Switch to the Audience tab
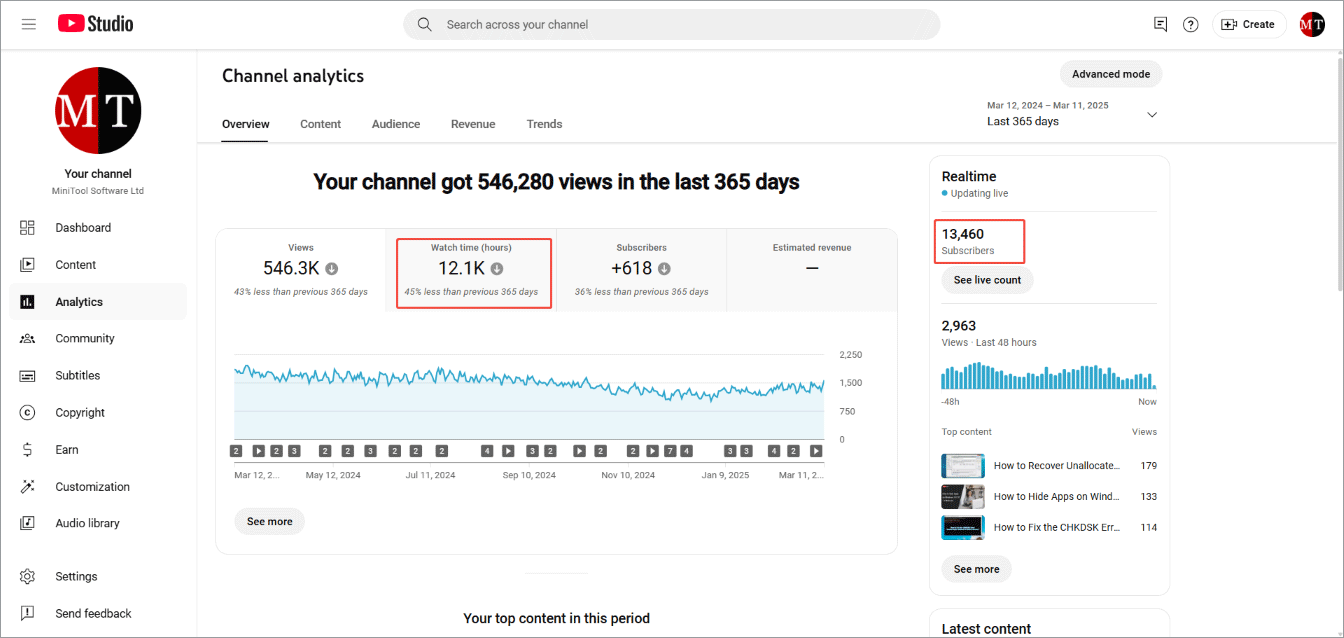Viewport: 1344px width, 638px height. coord(395,123)
